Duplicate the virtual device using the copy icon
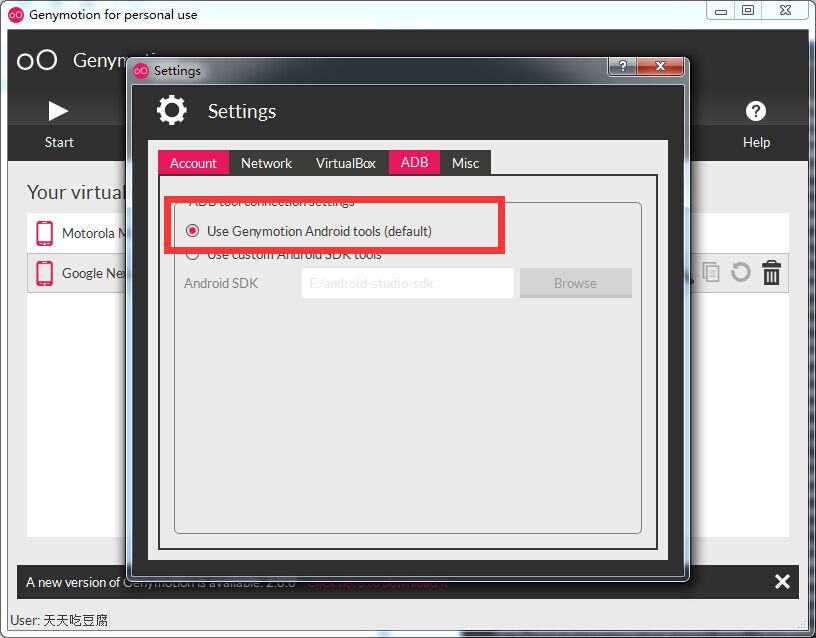The image size is (816, 638). 711,272
